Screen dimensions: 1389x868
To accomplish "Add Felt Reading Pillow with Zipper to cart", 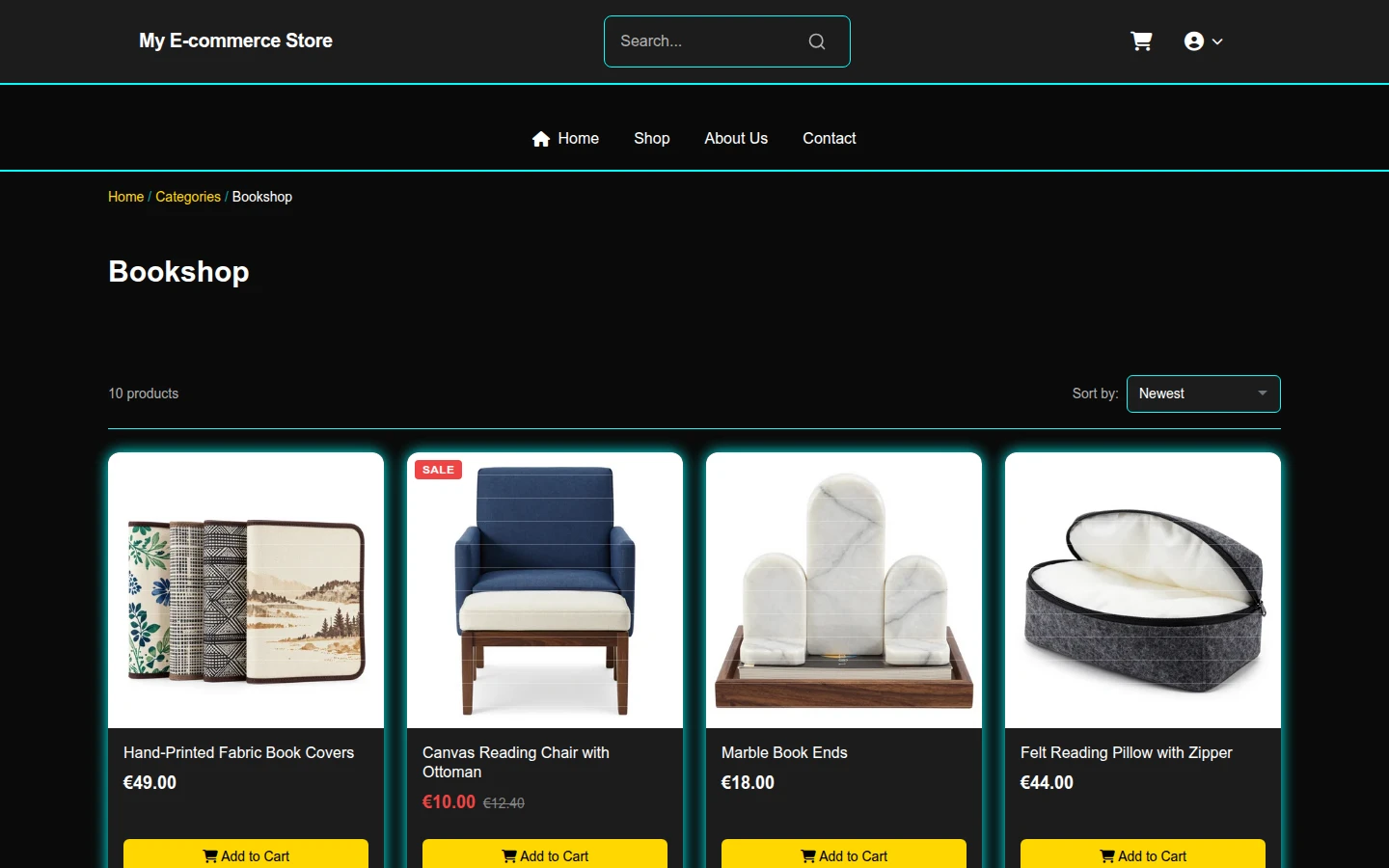I will 1143,854.
